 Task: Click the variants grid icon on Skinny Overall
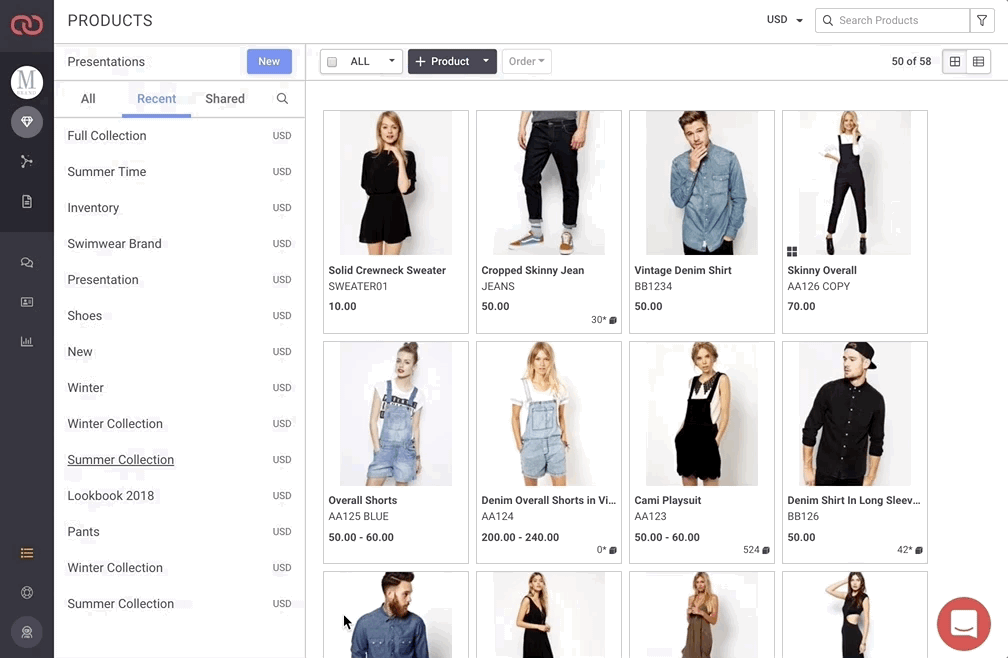(x=792, y=251)
